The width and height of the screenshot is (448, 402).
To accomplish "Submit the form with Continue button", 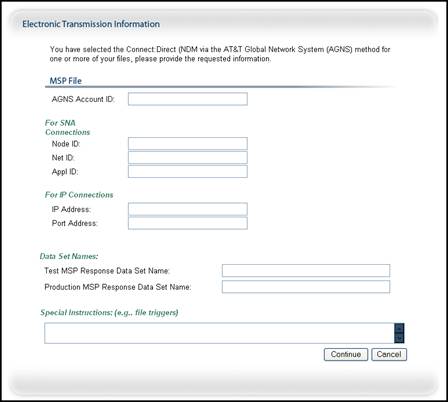I will tap(346, 354).
